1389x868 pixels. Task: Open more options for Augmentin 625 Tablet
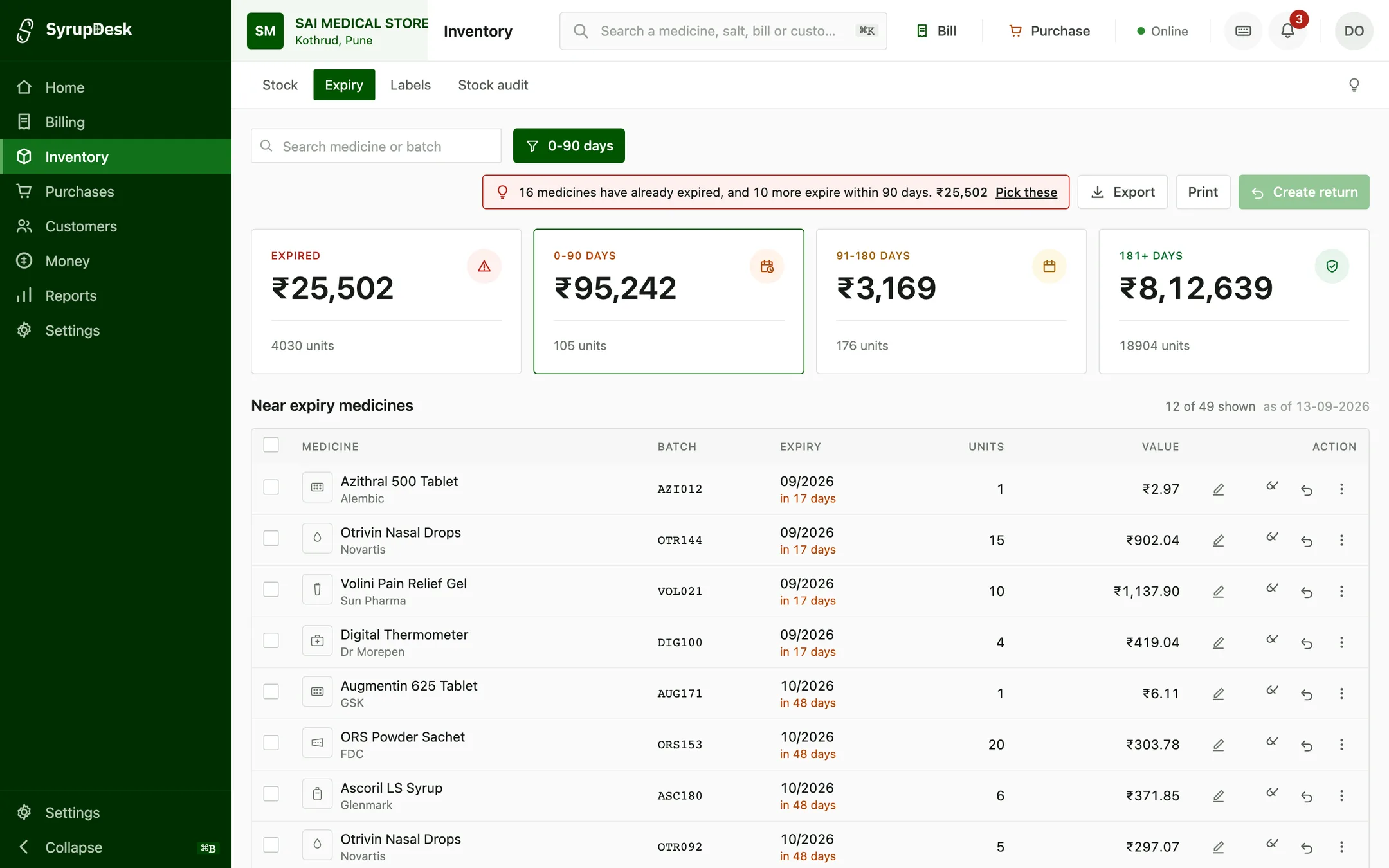(x=1341, y=694)
